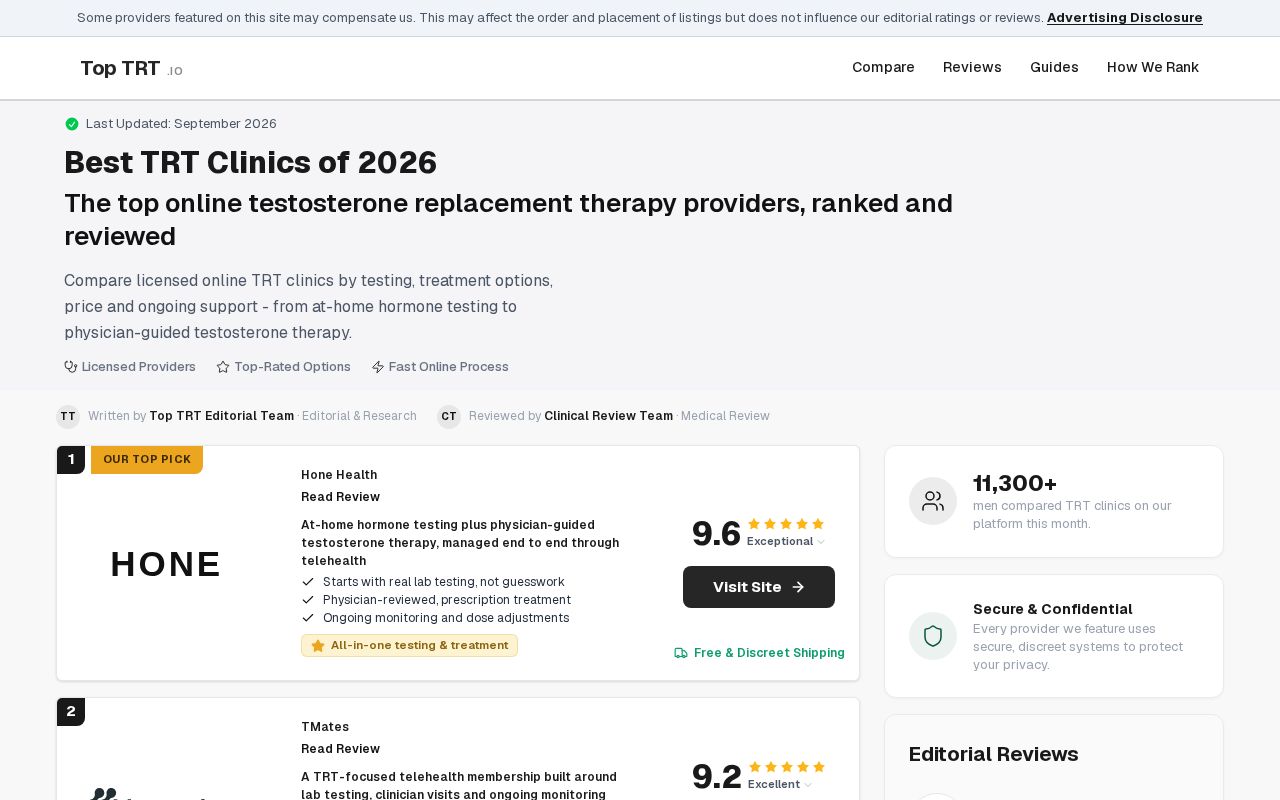
Task: Click the lightning icon beside Fast Online Process
Action: 378,367
